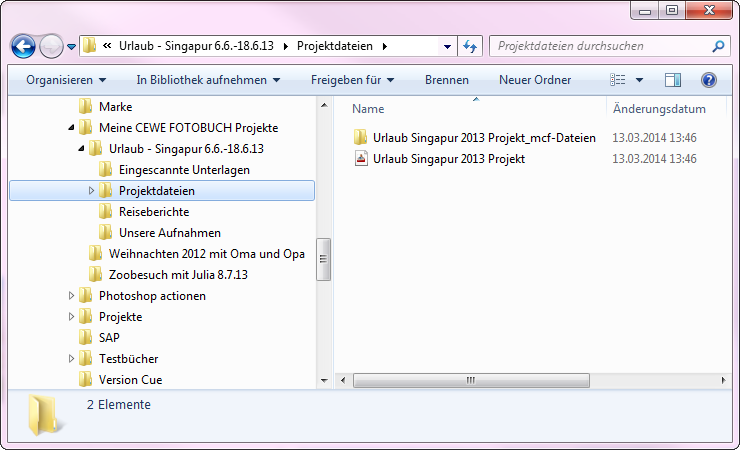Open the Organisieren menu
Screen dimensions: 740x450
(66, 80)
